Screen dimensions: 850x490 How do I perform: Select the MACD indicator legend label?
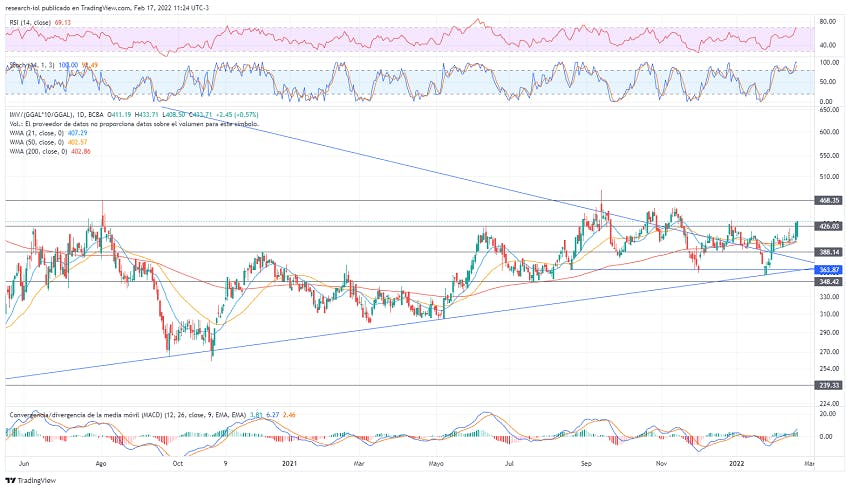click(128, 415)
